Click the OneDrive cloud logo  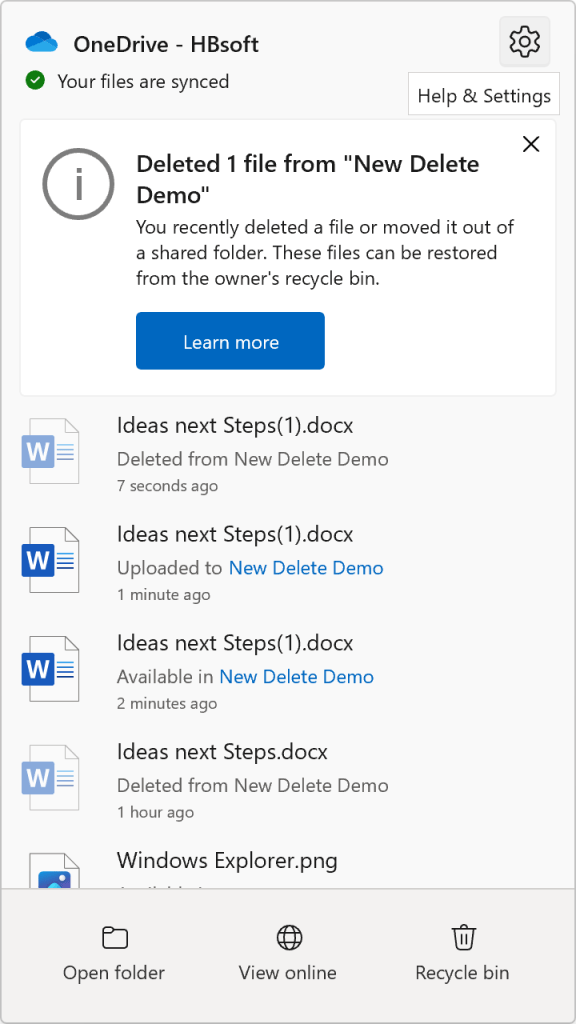tap(39, 42)
